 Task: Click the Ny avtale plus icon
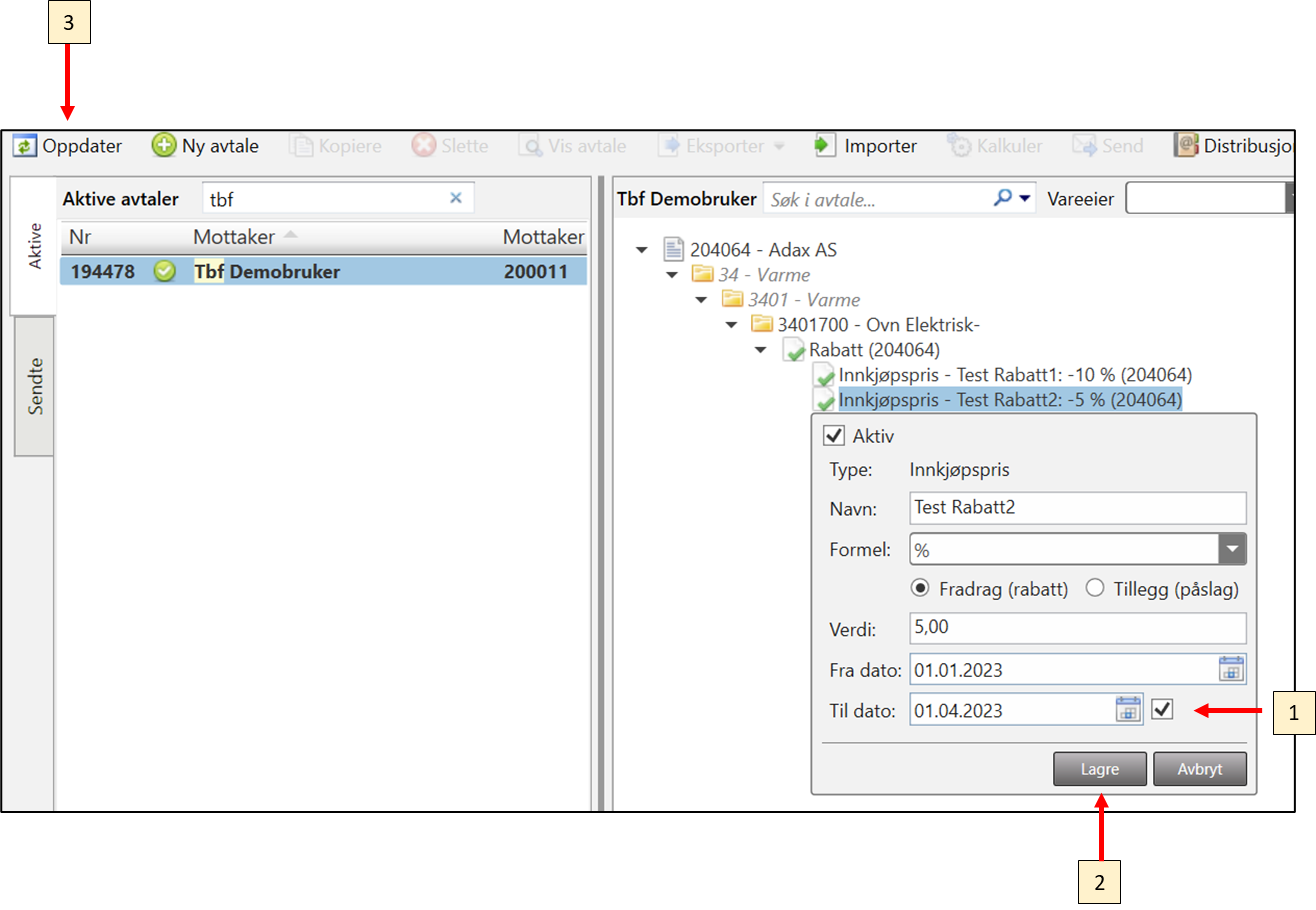click(164, 146)
